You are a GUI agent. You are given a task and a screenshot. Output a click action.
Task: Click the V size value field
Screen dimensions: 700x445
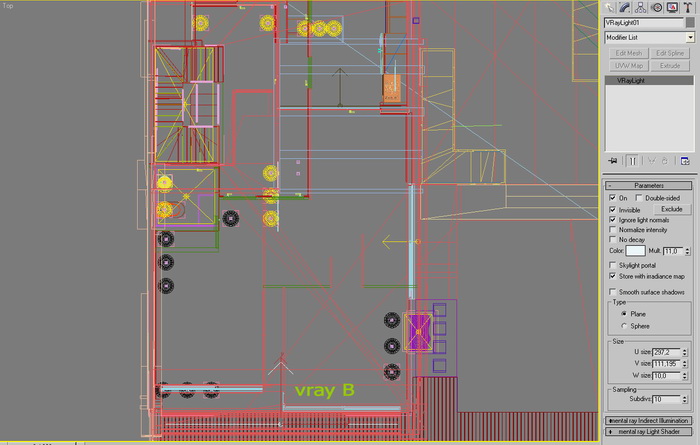tap(667, 364)
